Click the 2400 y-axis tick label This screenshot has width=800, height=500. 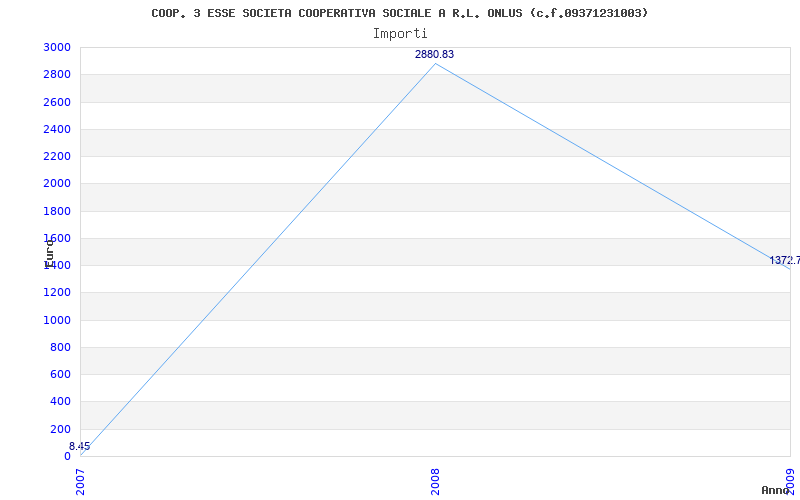57,129
